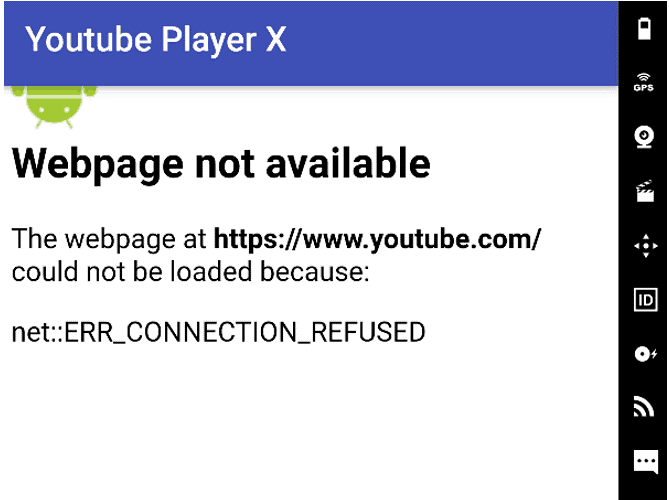Open the four-arrow remote control widget
Image resolution: width=669 pixels, height=500 pixels.
point(646,246)
